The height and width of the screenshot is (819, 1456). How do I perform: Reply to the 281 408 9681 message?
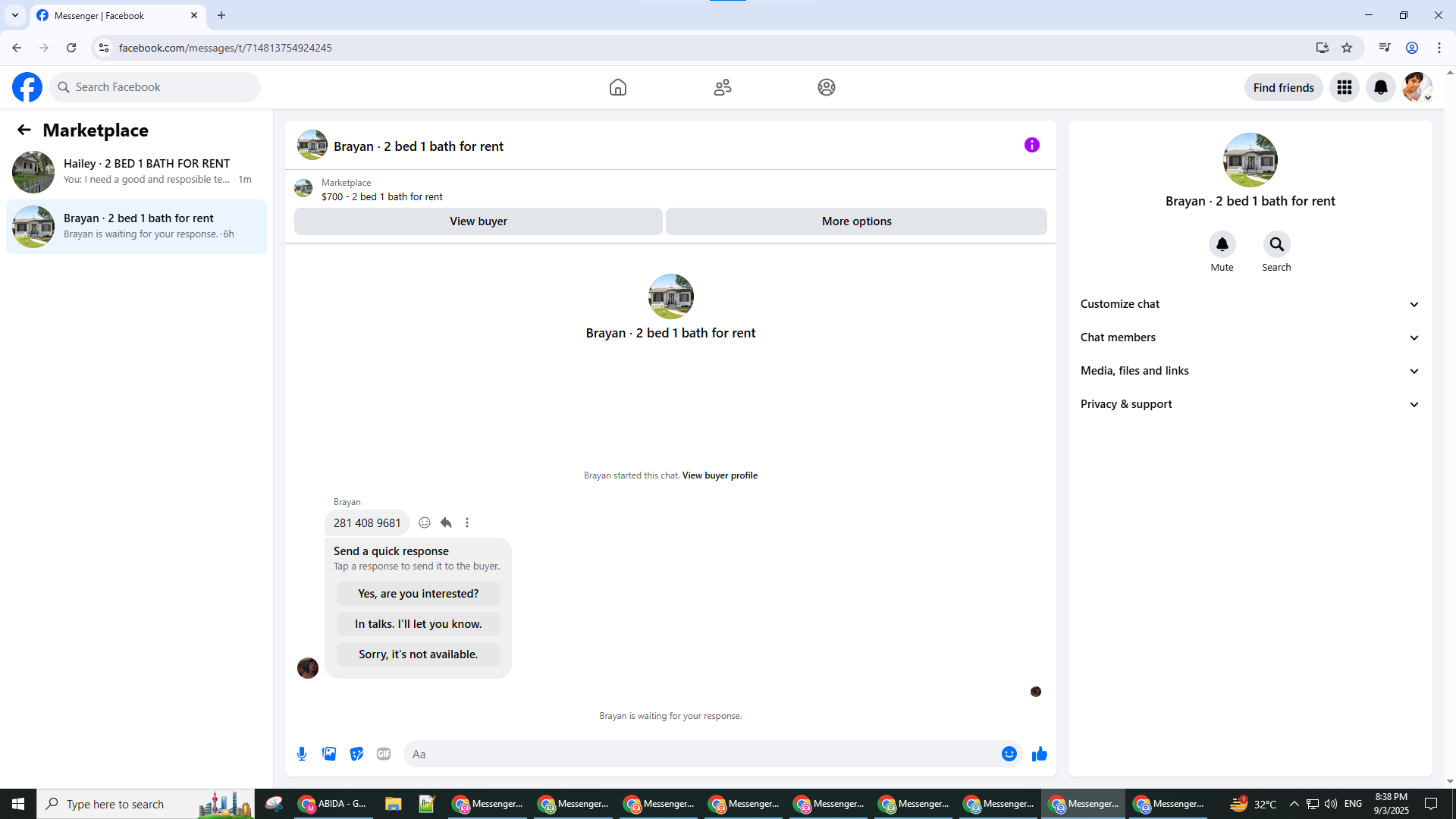[x=446, y=522]
